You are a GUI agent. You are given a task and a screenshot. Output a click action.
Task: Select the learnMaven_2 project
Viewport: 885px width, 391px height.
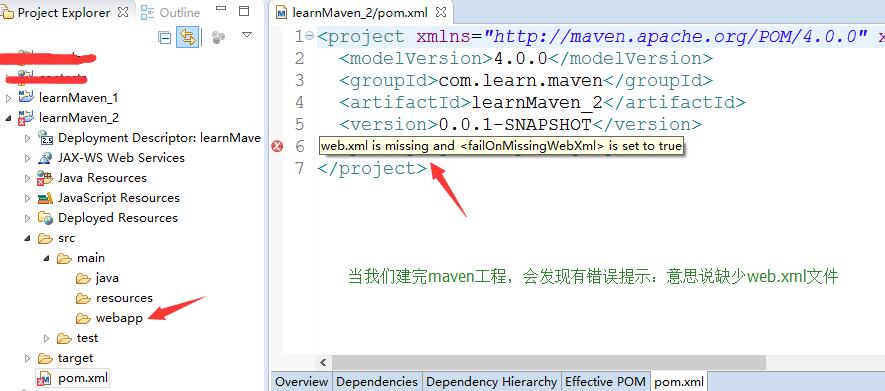click(x=78, y=118)
